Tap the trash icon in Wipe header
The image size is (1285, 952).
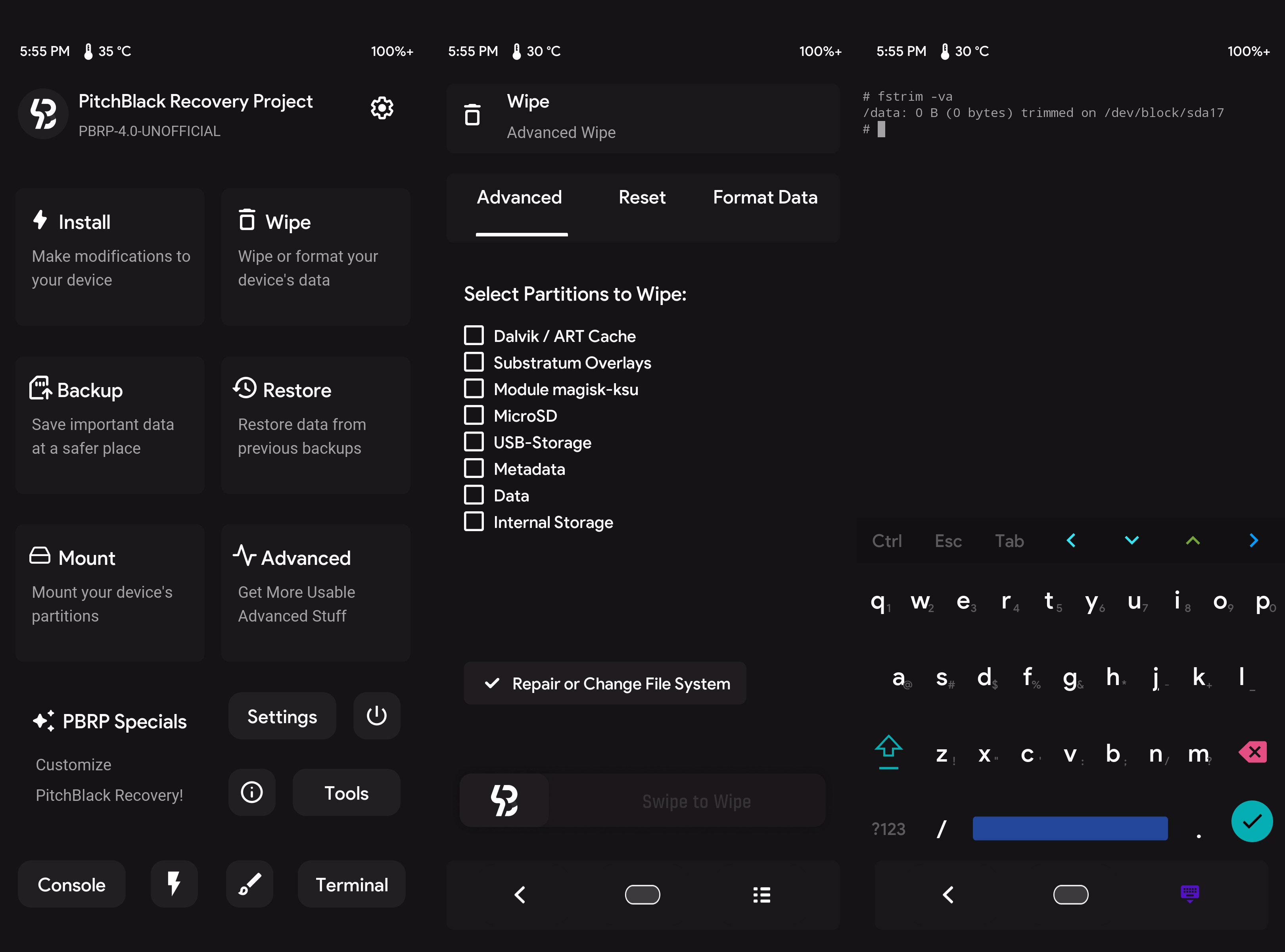472,115
